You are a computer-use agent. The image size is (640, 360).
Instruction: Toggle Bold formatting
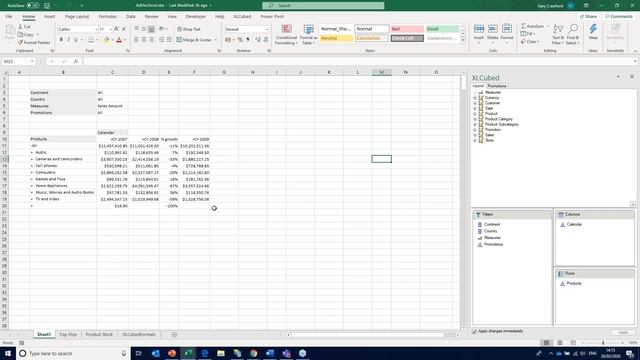pos(61,40)
